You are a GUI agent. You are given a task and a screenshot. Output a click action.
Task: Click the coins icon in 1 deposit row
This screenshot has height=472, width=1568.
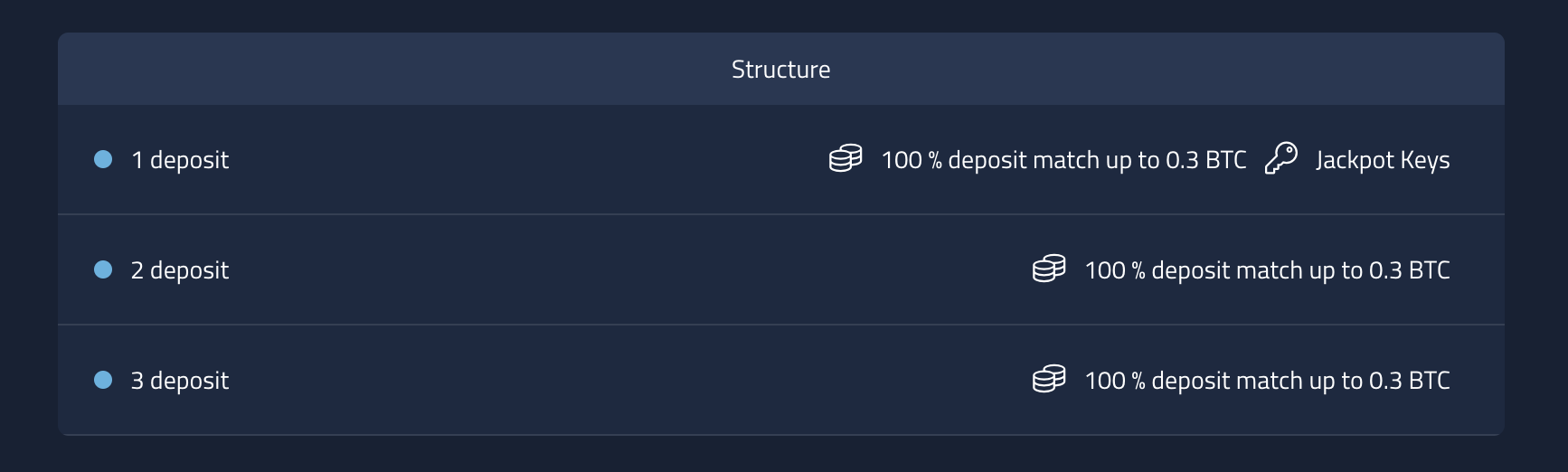pyautogui.click(x=845, y=158)
